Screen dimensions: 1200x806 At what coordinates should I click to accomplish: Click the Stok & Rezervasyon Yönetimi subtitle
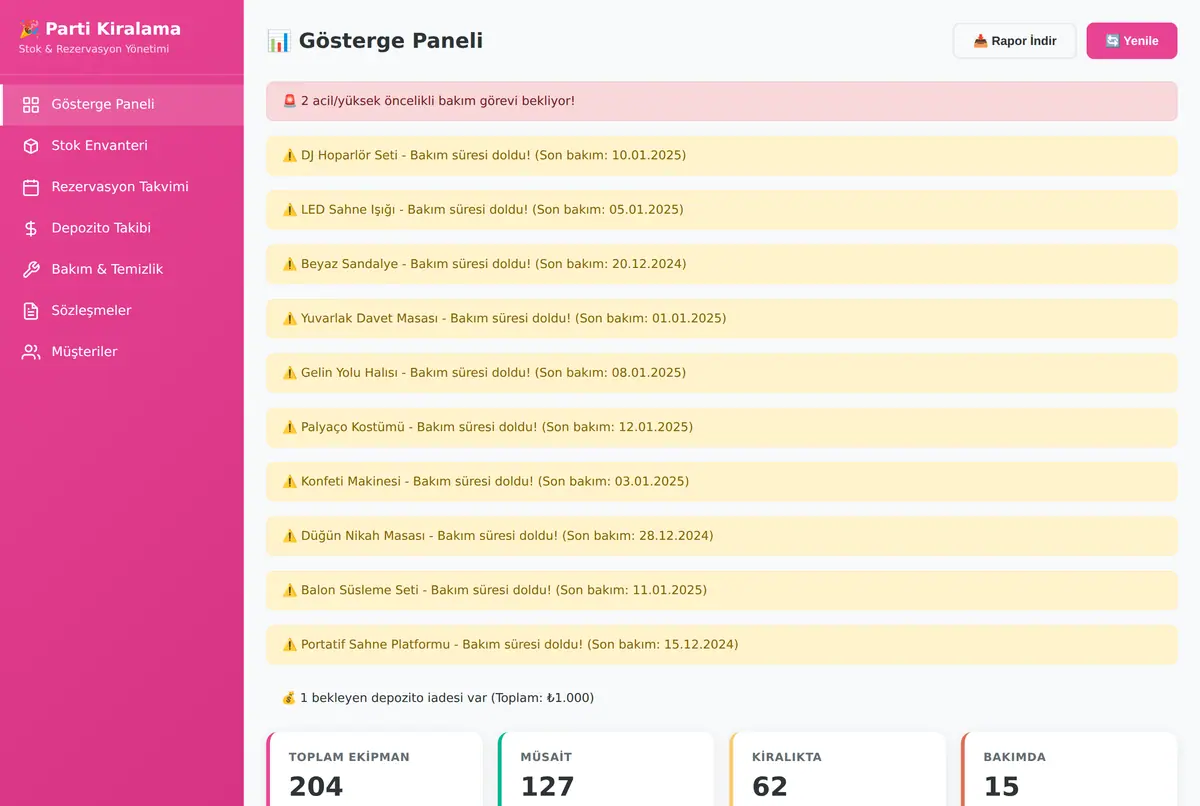pyautogui.click(x=94, y=49)
